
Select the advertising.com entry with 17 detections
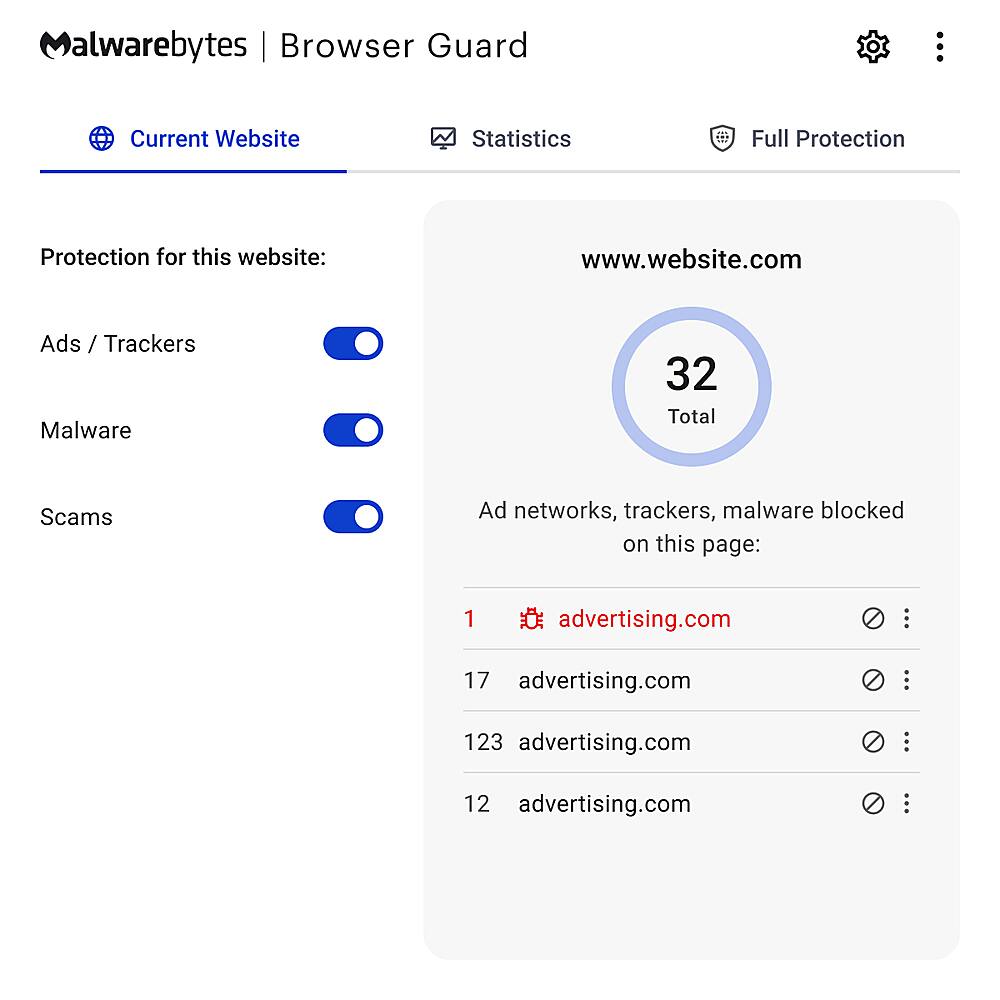[604, 680]
